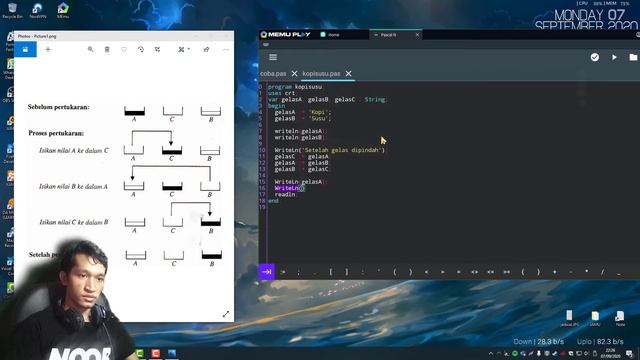Image resolution: width=640 pixels, height=360 pixels.
Task: Delete the picture with the trash icon
Action: (x=107, y=49)
